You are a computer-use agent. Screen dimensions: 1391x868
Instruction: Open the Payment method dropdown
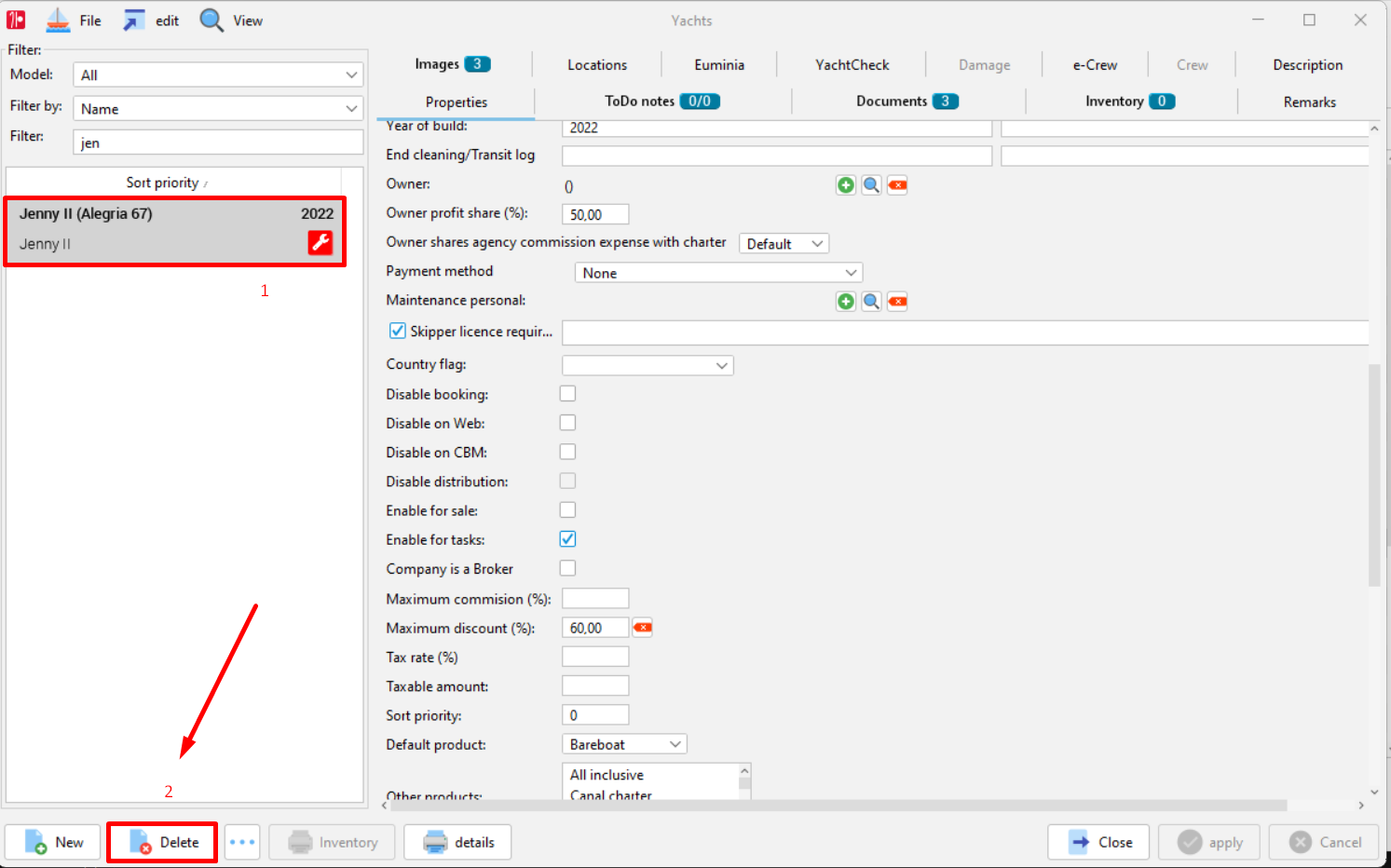718,273
